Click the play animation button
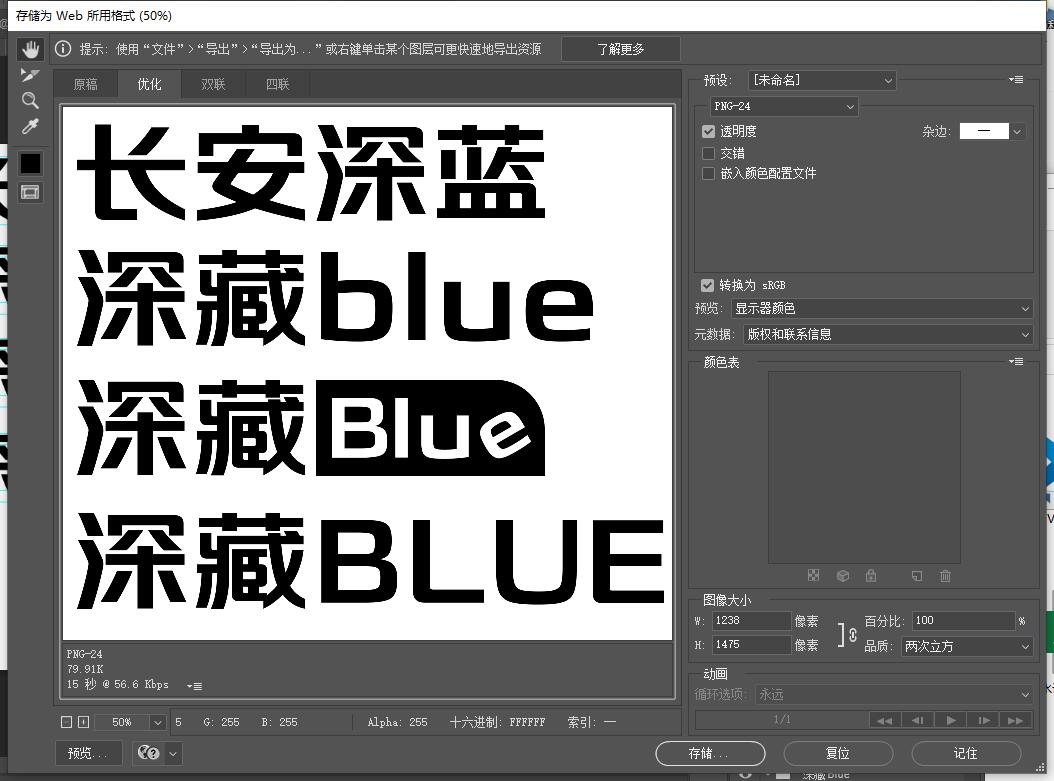Viewport: 1054px width, 781px height. 950,720
